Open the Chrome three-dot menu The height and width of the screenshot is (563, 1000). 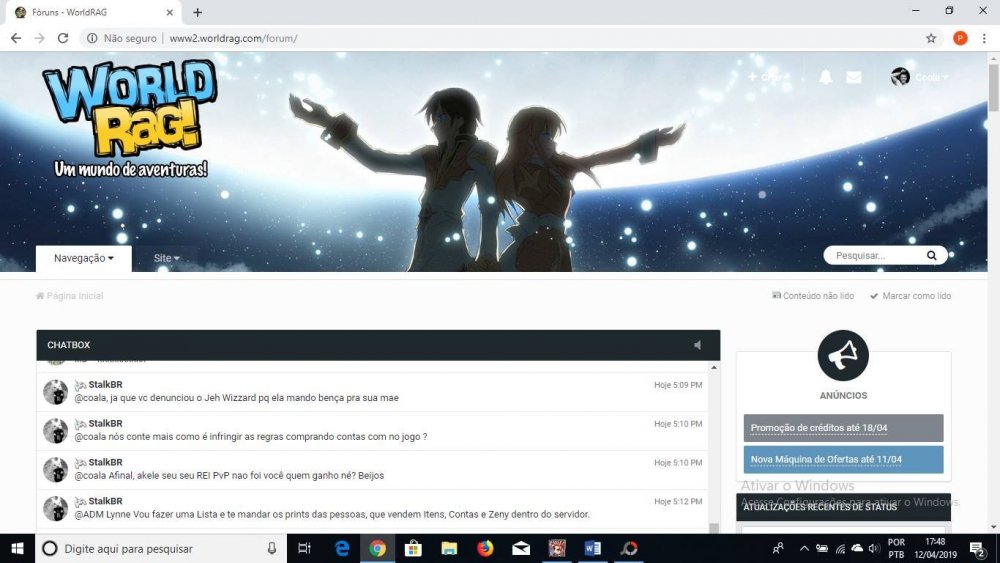(x=984, y=38)
